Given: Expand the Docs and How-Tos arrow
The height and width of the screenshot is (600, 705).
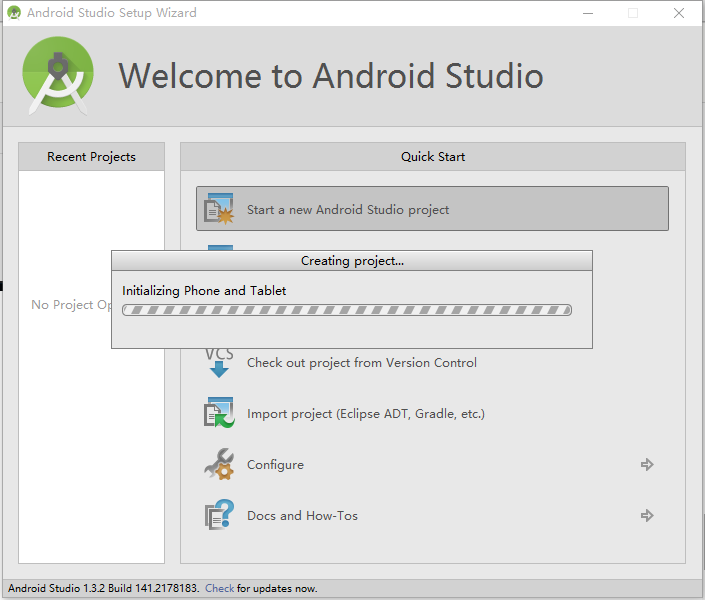Looking at the screenshot, I should pos(647,515).
